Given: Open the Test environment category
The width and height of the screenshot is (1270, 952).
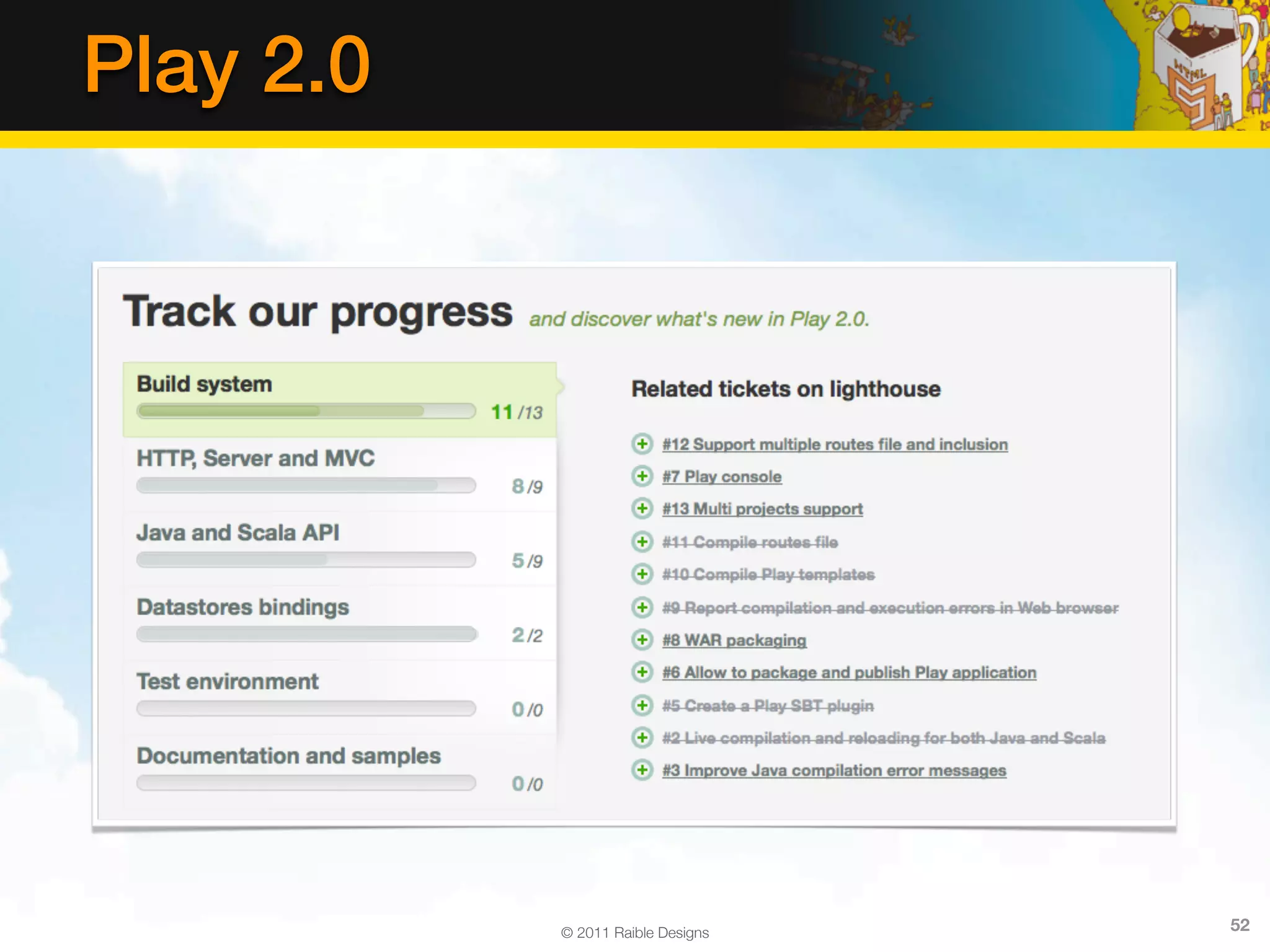Looking at the screenshot, I should click(x=340, y=697).
